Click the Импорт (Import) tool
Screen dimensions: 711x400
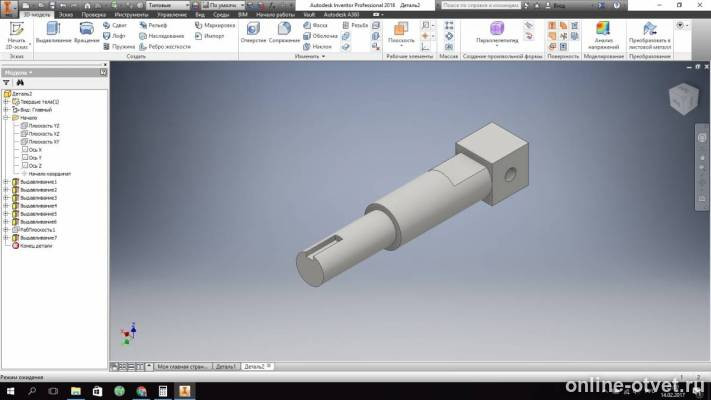click(209, 36)
